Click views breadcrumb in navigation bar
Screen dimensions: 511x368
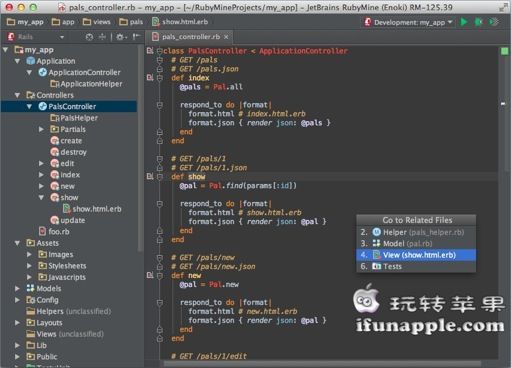tap(97, 22)
